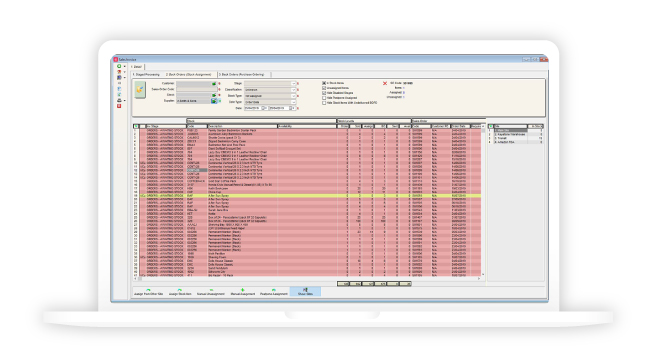Expand the Classification dropdown
The height and width of the screenshot is (361, 654).
pos(293,90)
